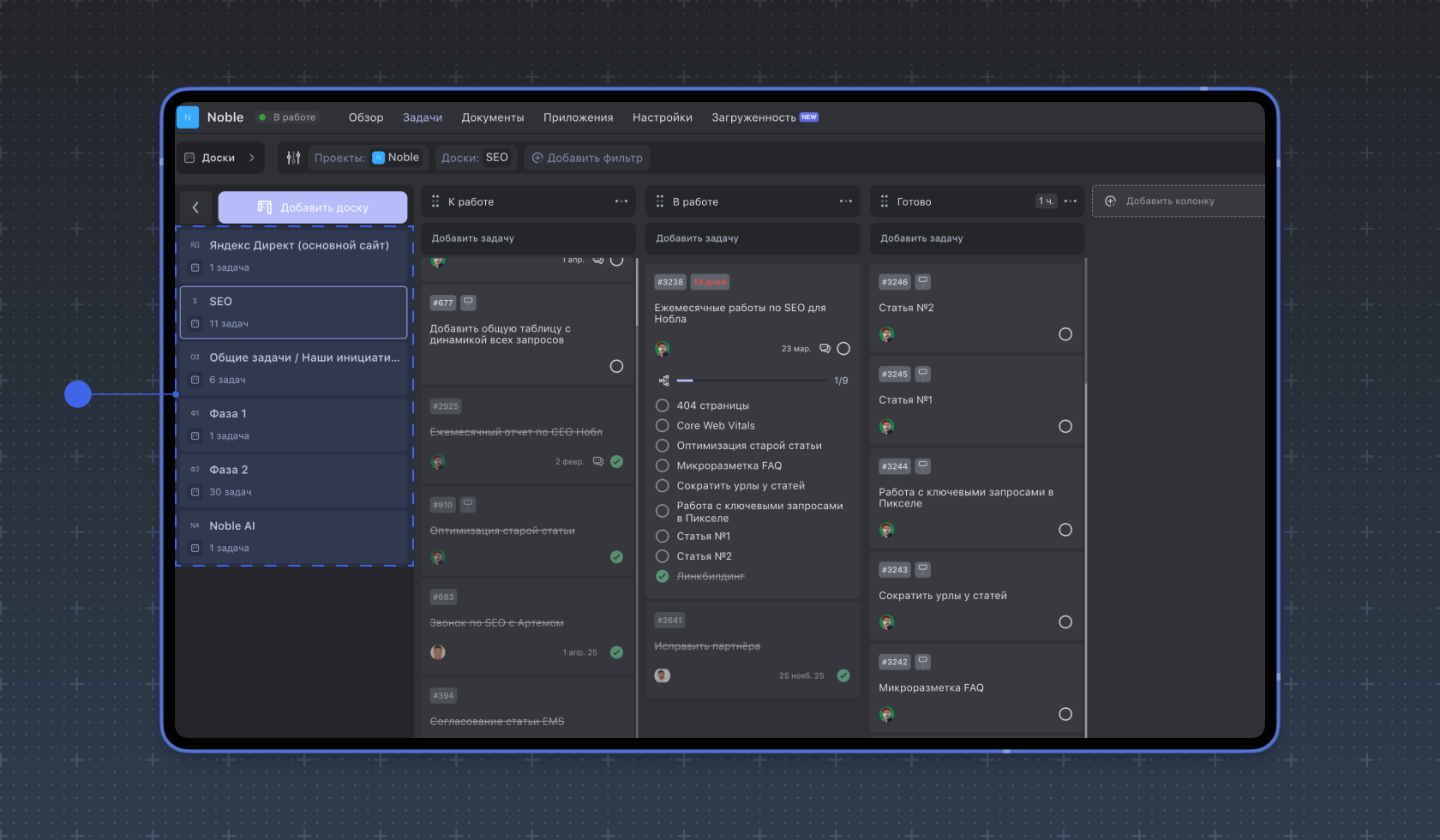Click the Noble project logo icon
The height and width of the screenshot is (840, 1440).
click(188, 117)
